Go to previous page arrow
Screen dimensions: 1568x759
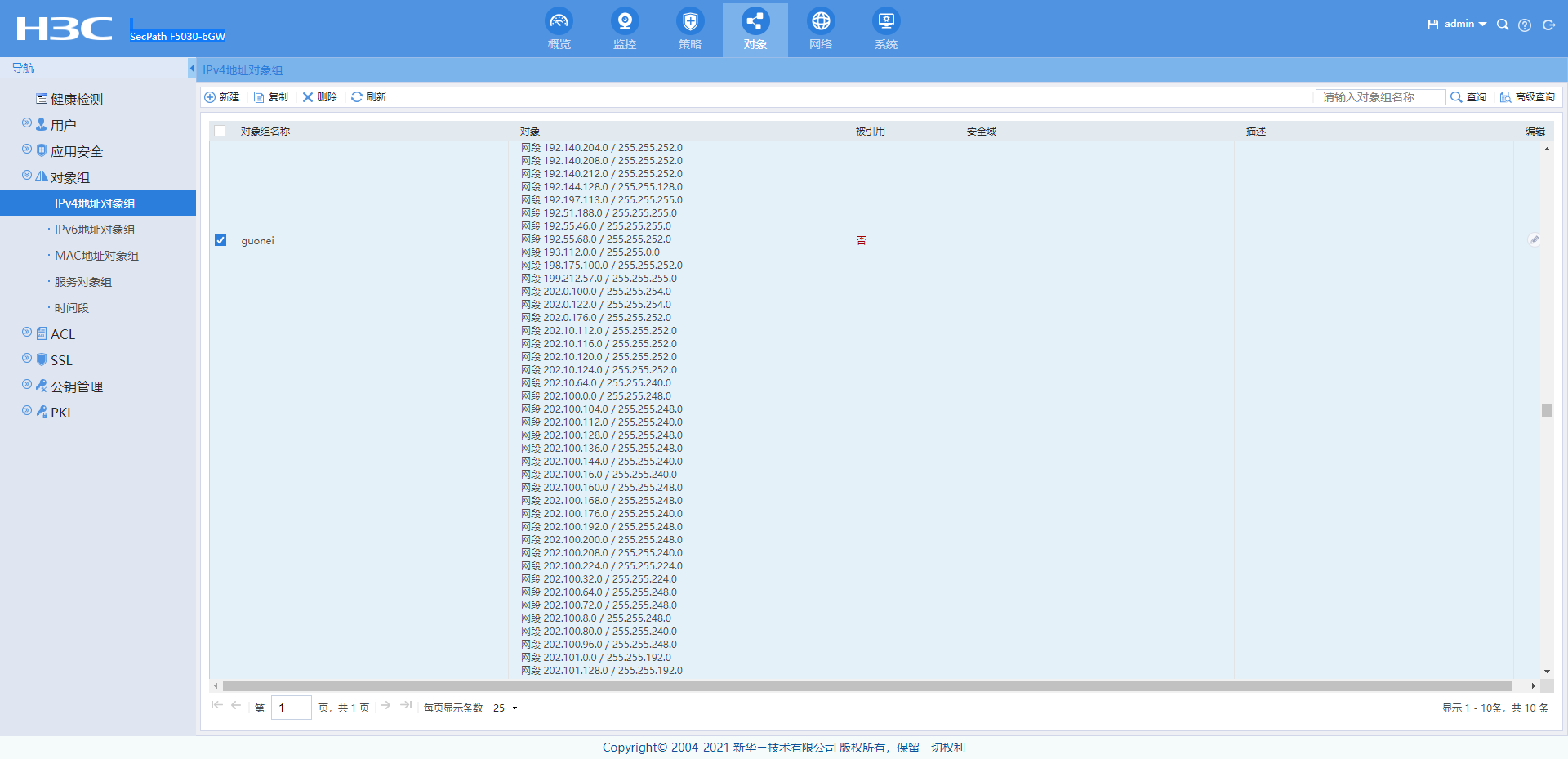[x=236, y=705]
